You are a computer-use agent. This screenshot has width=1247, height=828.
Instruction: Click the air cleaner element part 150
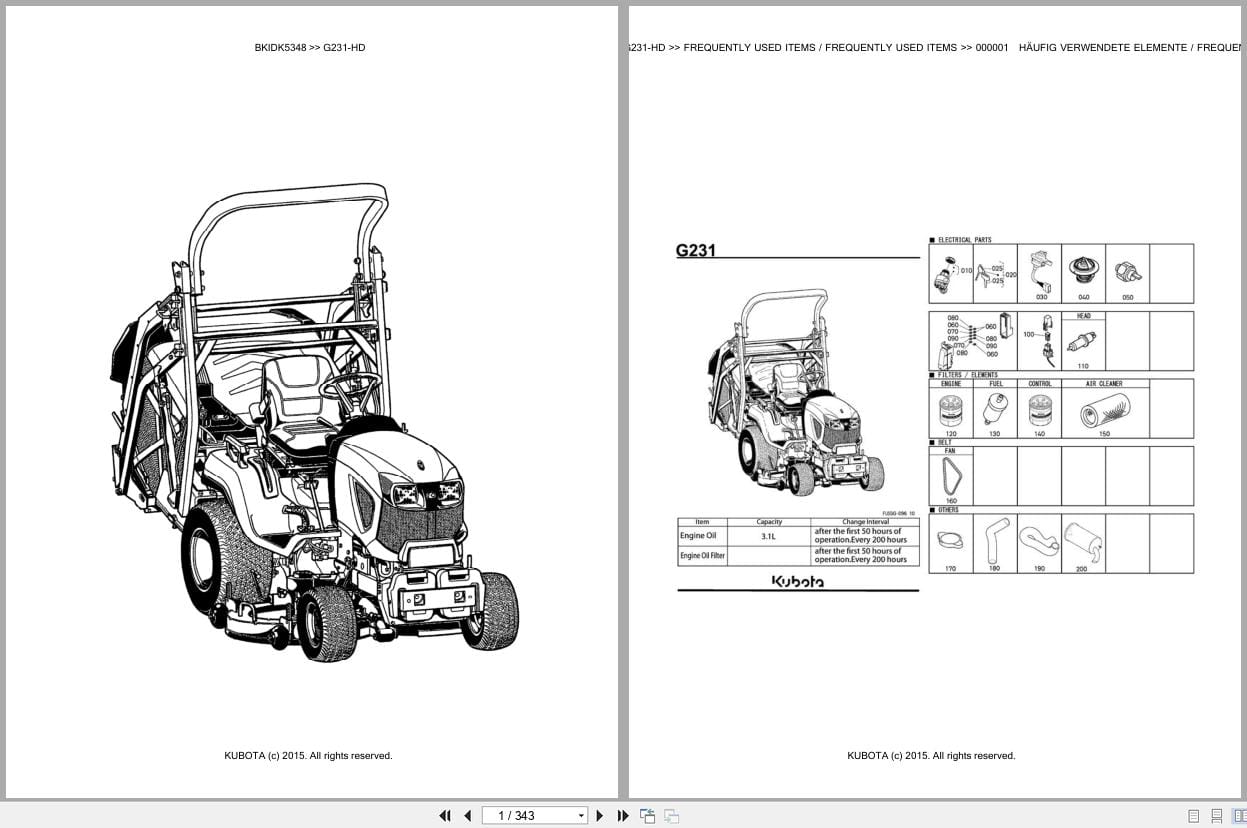pos(1104,411)
